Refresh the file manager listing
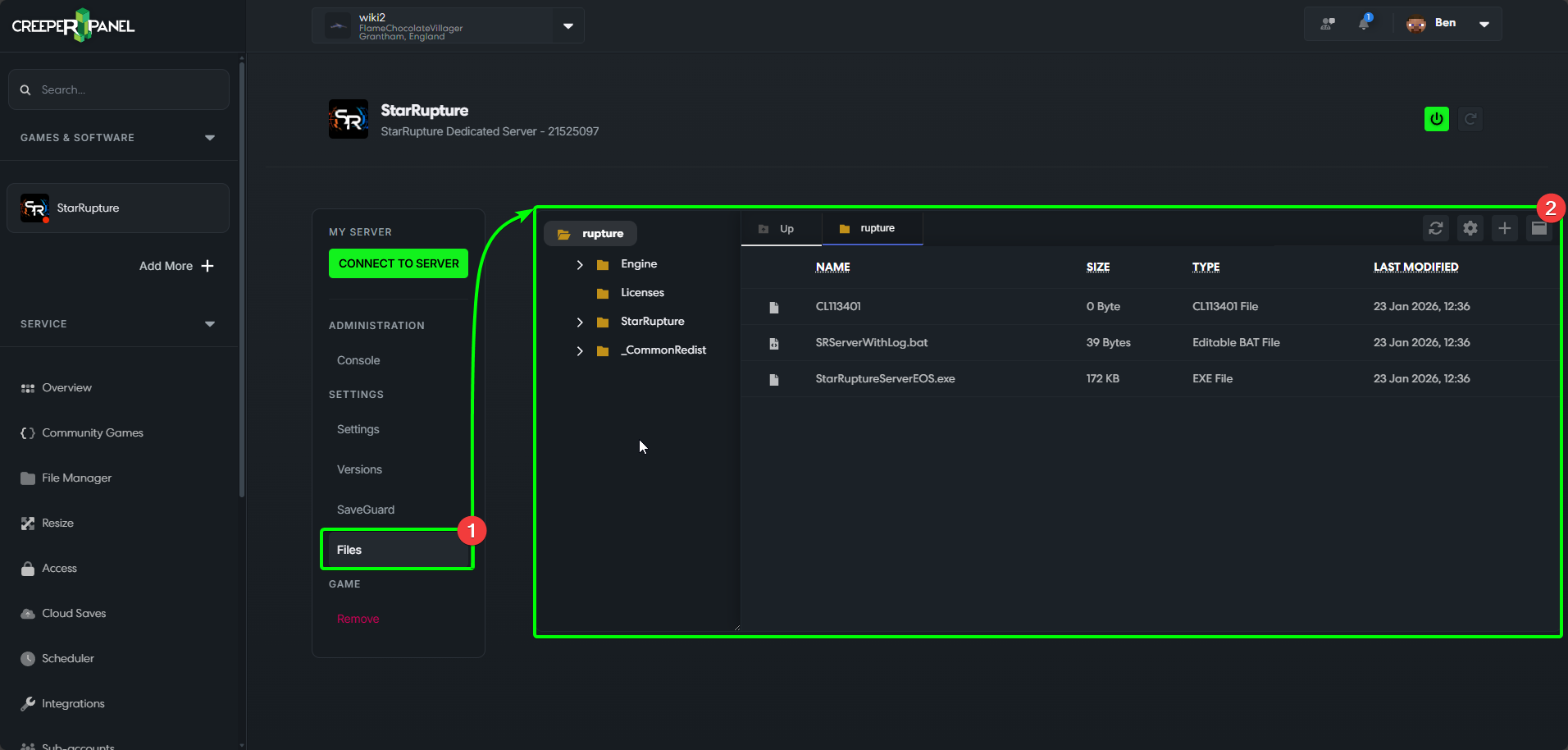 (x=1435, y=228)
